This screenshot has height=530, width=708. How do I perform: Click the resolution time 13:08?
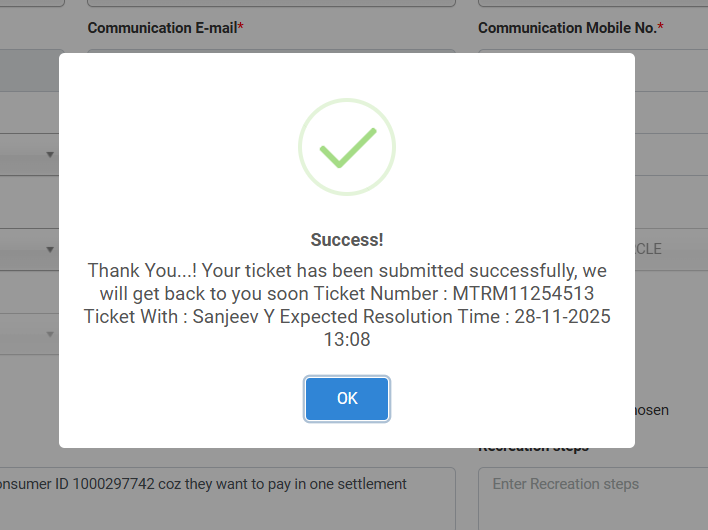click(x=347, y=340)
